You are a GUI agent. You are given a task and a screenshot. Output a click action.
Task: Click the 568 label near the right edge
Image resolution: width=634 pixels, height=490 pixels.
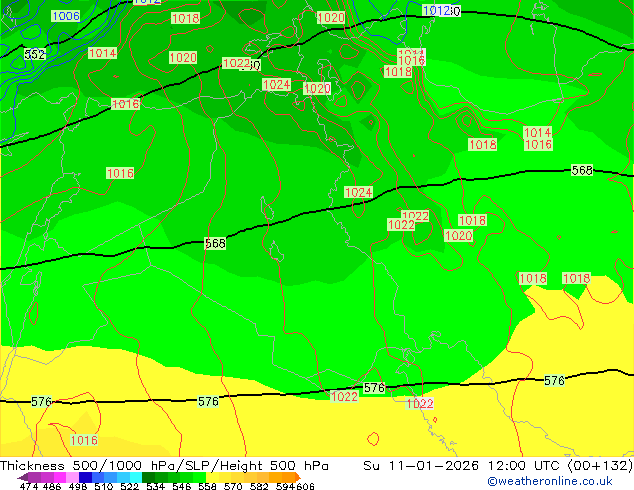582,170
